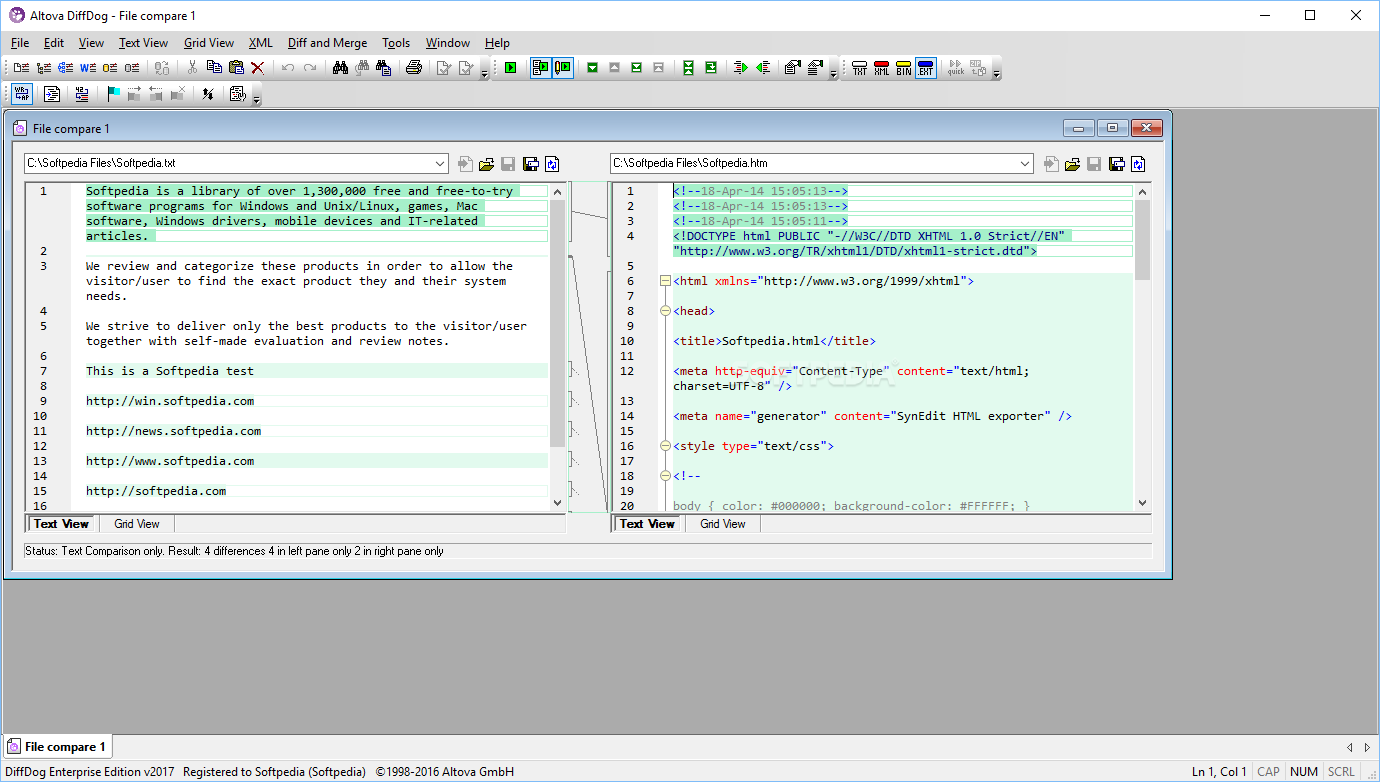Select right pane Text View tab
This screenshot has height=782, width=1380.
pos(648,524)
